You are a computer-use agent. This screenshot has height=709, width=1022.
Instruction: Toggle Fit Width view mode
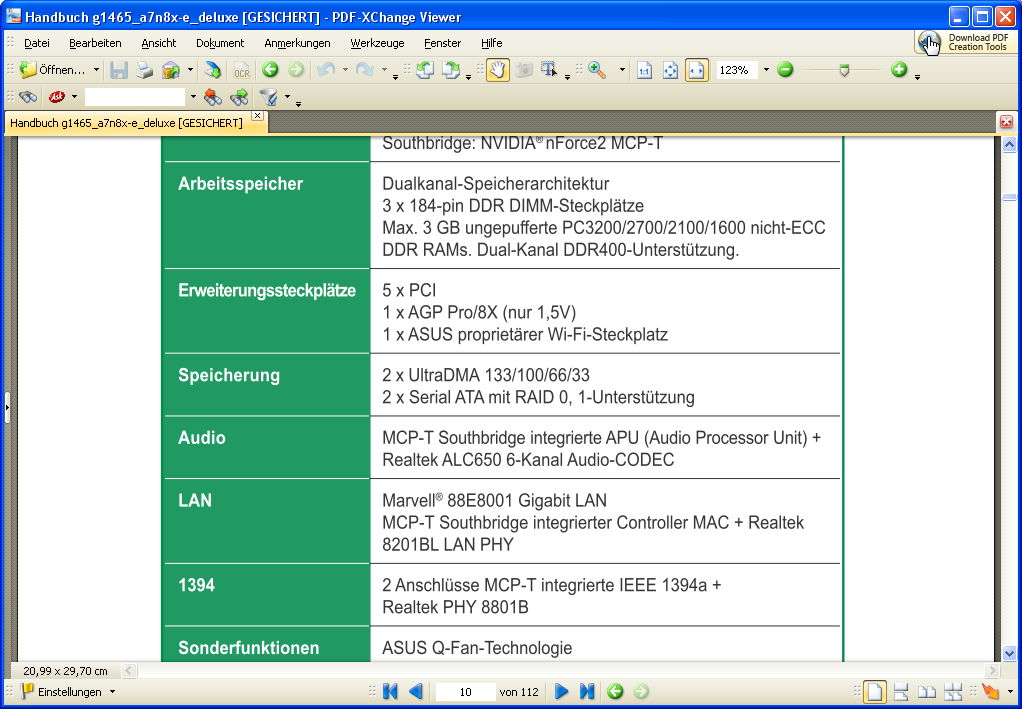point(697,70)
